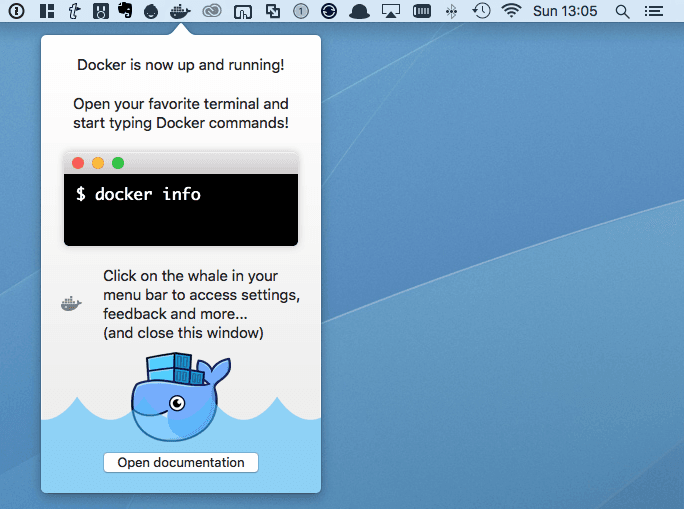This screenshot has height=509, width=684.
Task: Open the Time Machine menu bar icon
Action: point(481,11)
